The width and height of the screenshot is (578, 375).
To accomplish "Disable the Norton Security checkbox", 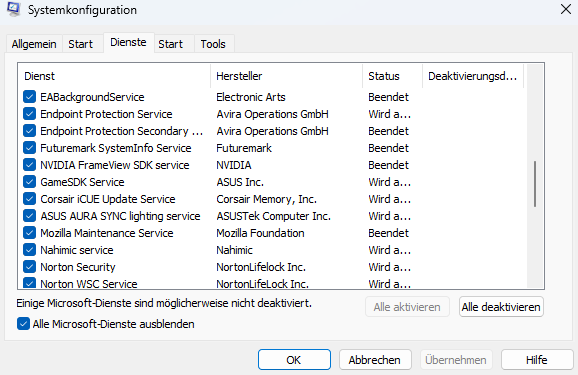I will [29, 267].
